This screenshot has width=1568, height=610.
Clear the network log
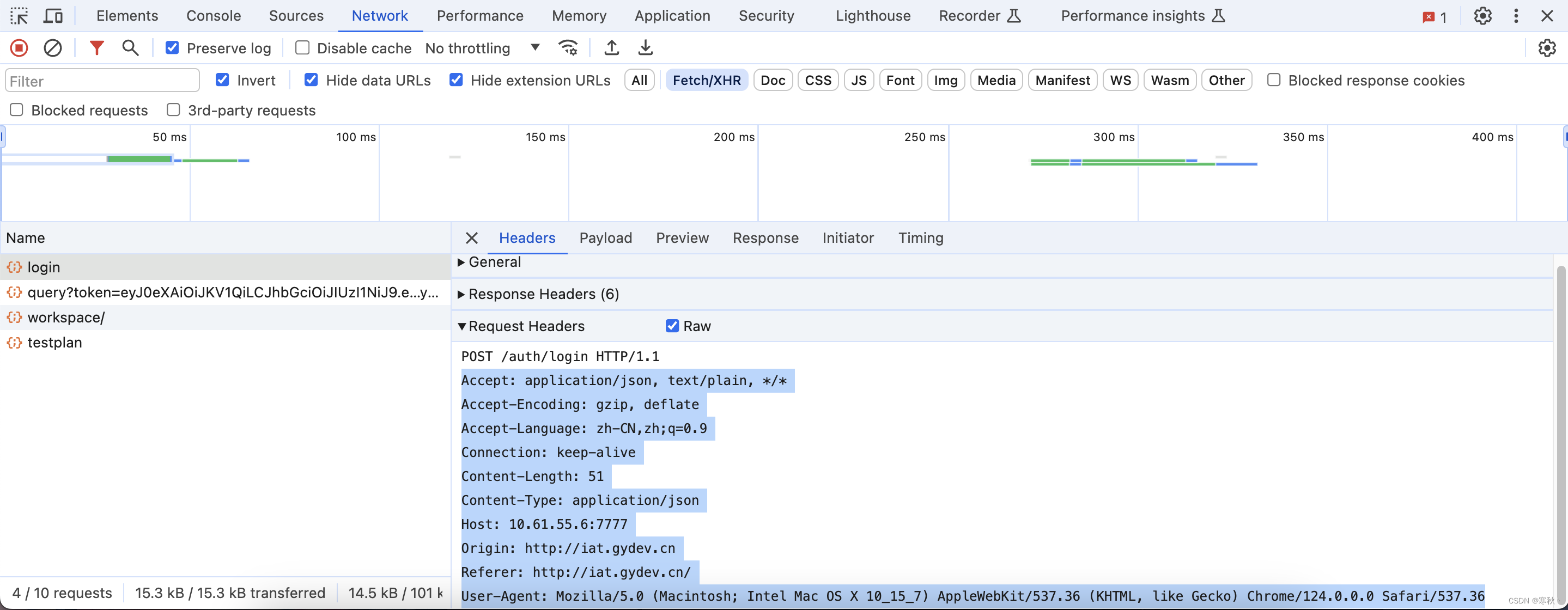tap(53, 47)
